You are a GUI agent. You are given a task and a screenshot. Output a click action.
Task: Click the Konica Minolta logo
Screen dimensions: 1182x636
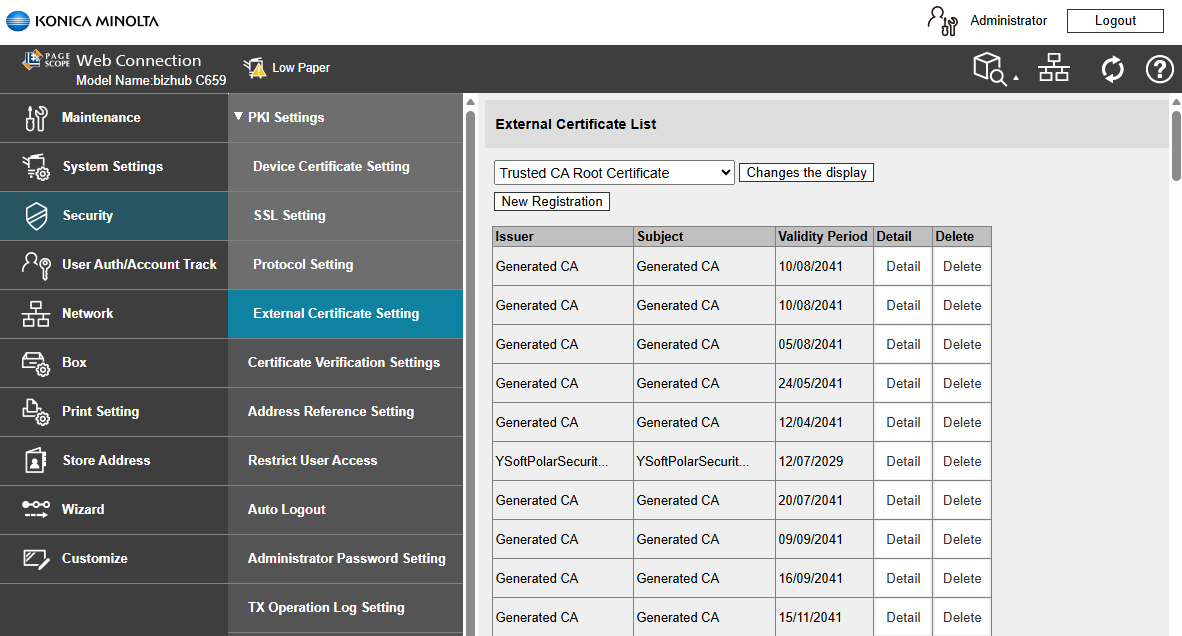(82, 21)
